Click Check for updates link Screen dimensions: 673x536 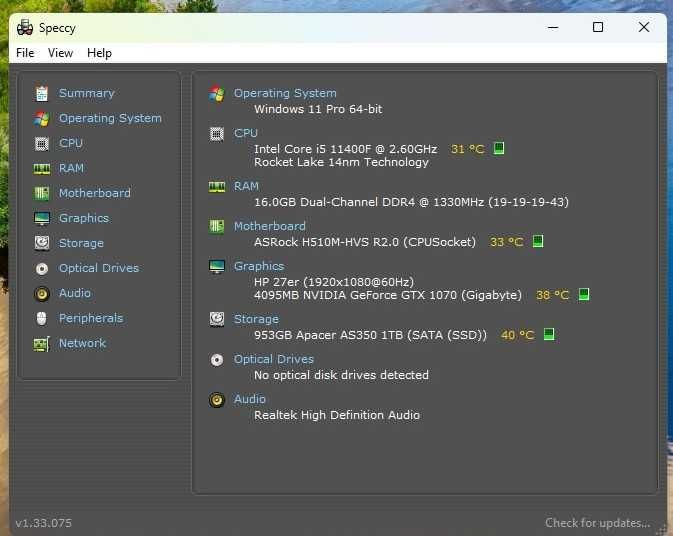coord(597,523)
